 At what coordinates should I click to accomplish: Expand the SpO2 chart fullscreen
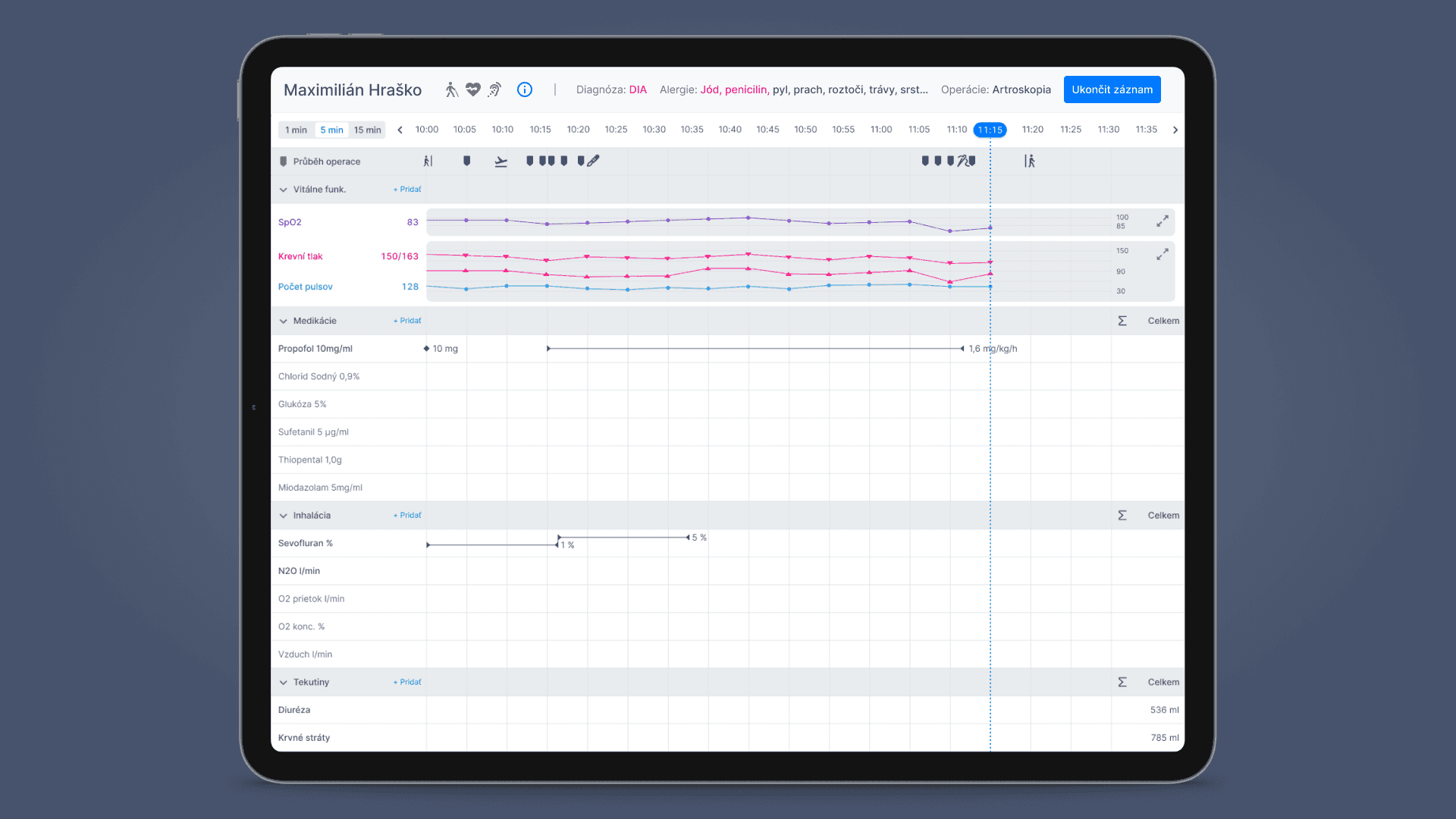(1162, 221)
